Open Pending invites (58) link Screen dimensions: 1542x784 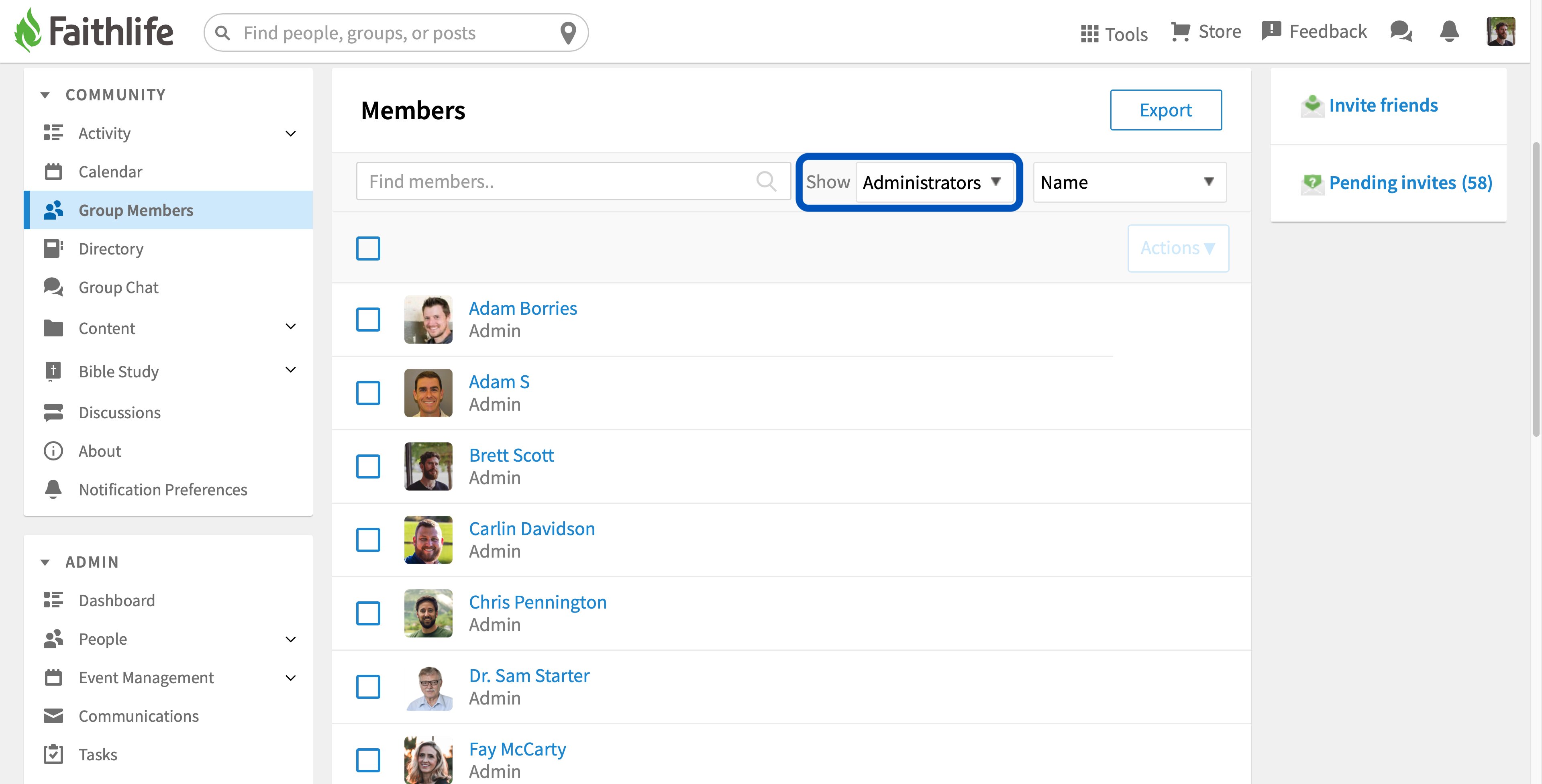[x=1410, y=183]
